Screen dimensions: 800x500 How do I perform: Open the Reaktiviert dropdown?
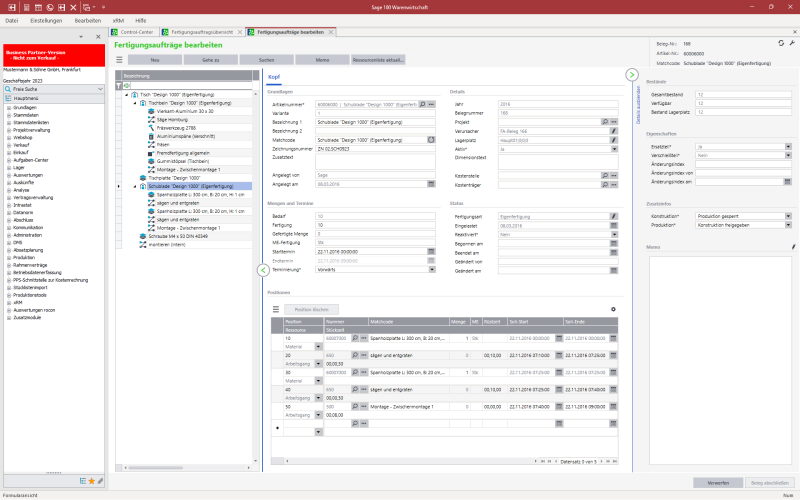pyautogui.click(x=614, y=234)
